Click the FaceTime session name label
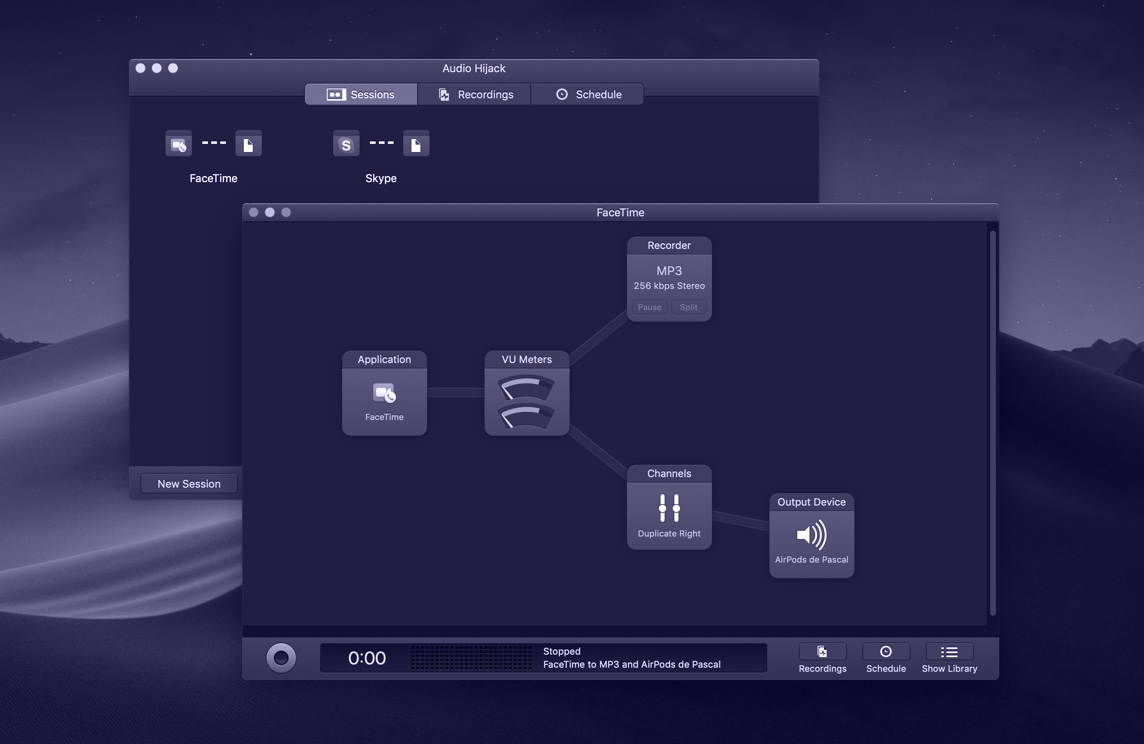1144x744 pixels. (x=213, y=178)
